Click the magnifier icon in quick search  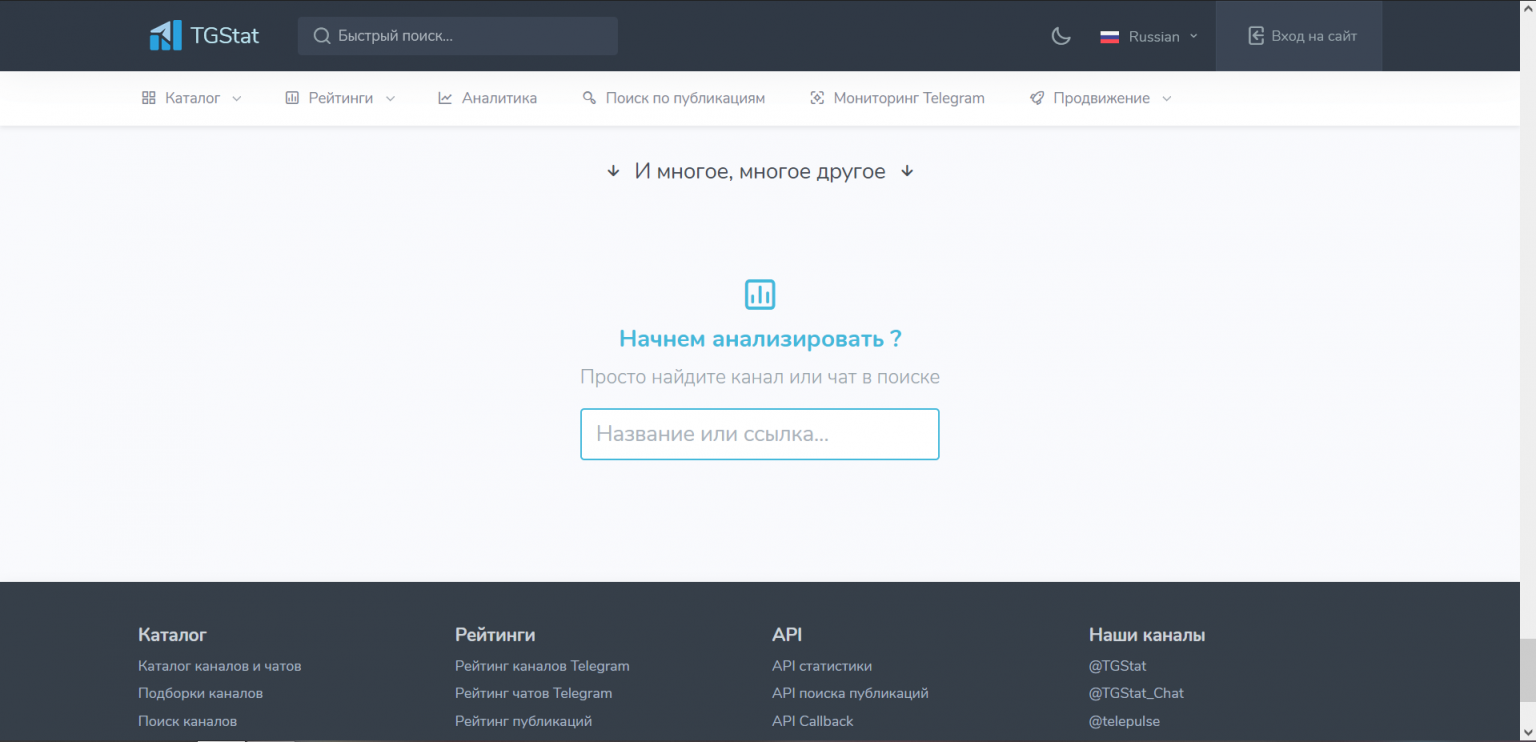tap(322, 36)
